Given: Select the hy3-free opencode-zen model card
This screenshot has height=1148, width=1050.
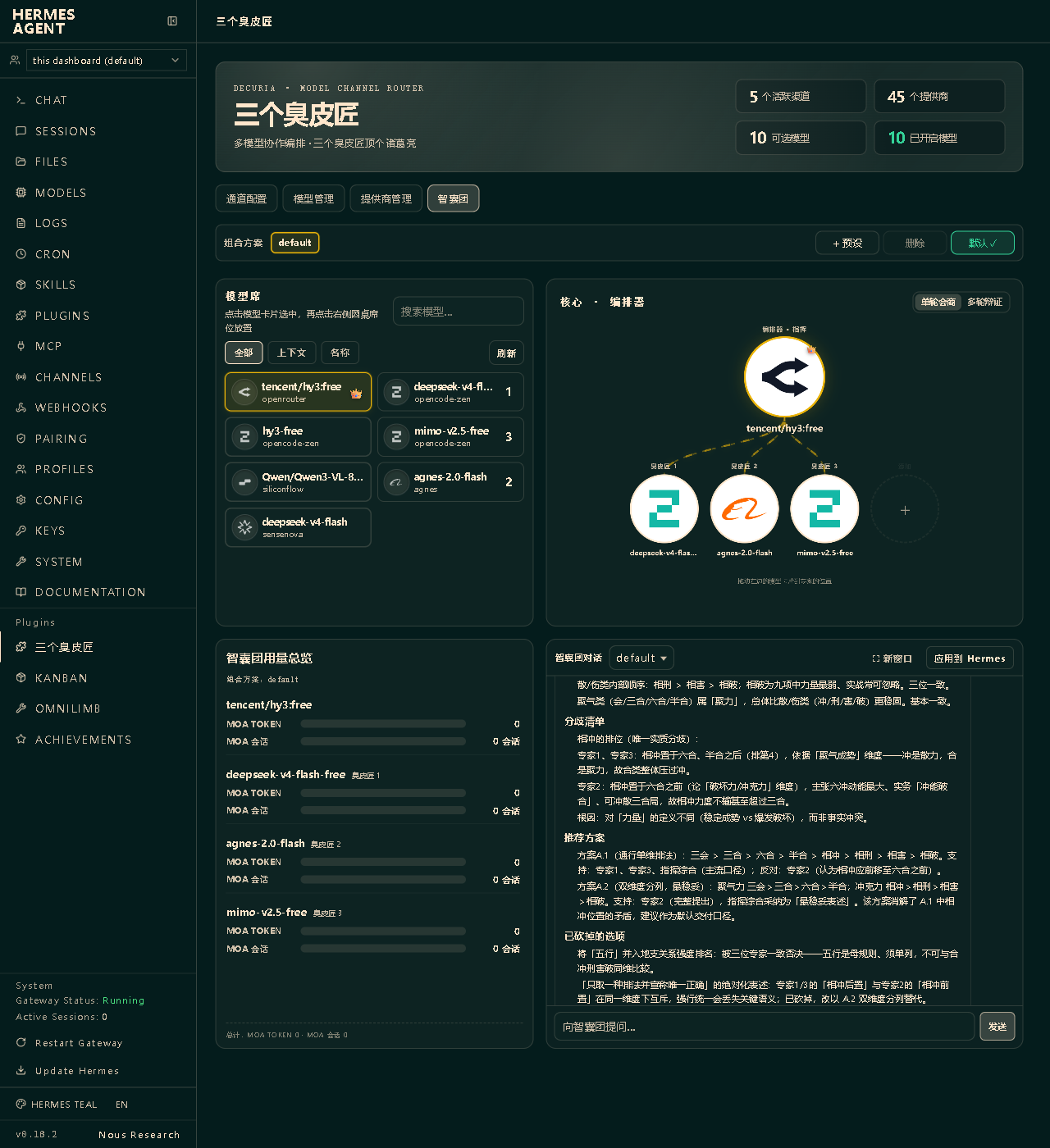Looking at the screenshot, I should 298,437.
